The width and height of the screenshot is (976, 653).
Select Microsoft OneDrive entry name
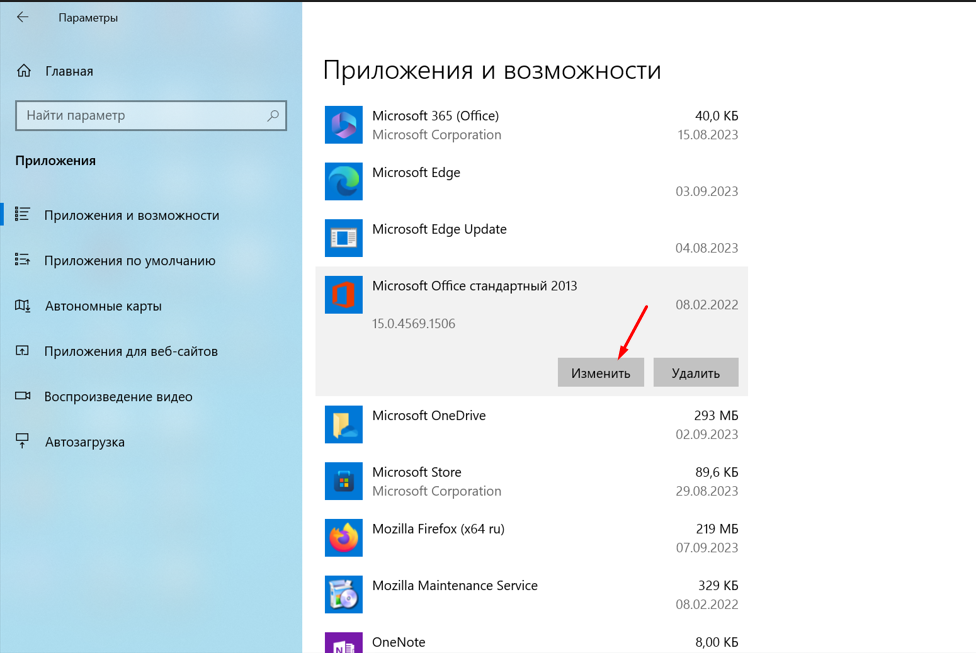[429, 415]
